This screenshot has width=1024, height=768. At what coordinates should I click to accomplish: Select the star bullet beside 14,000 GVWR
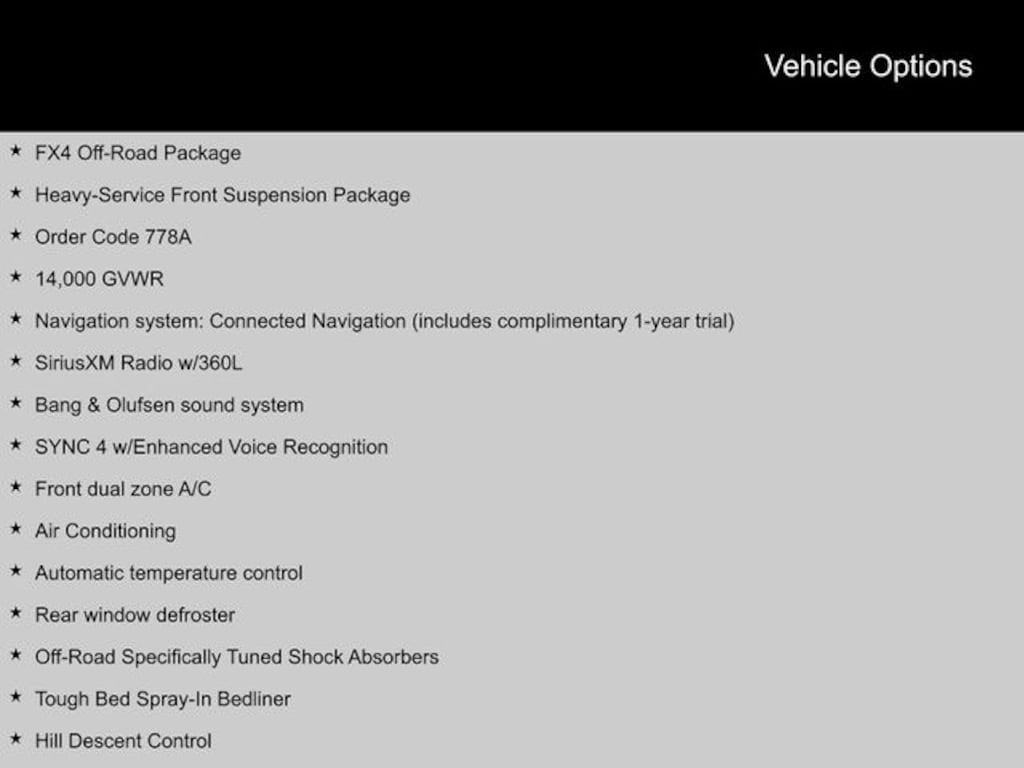click(15, 278)
